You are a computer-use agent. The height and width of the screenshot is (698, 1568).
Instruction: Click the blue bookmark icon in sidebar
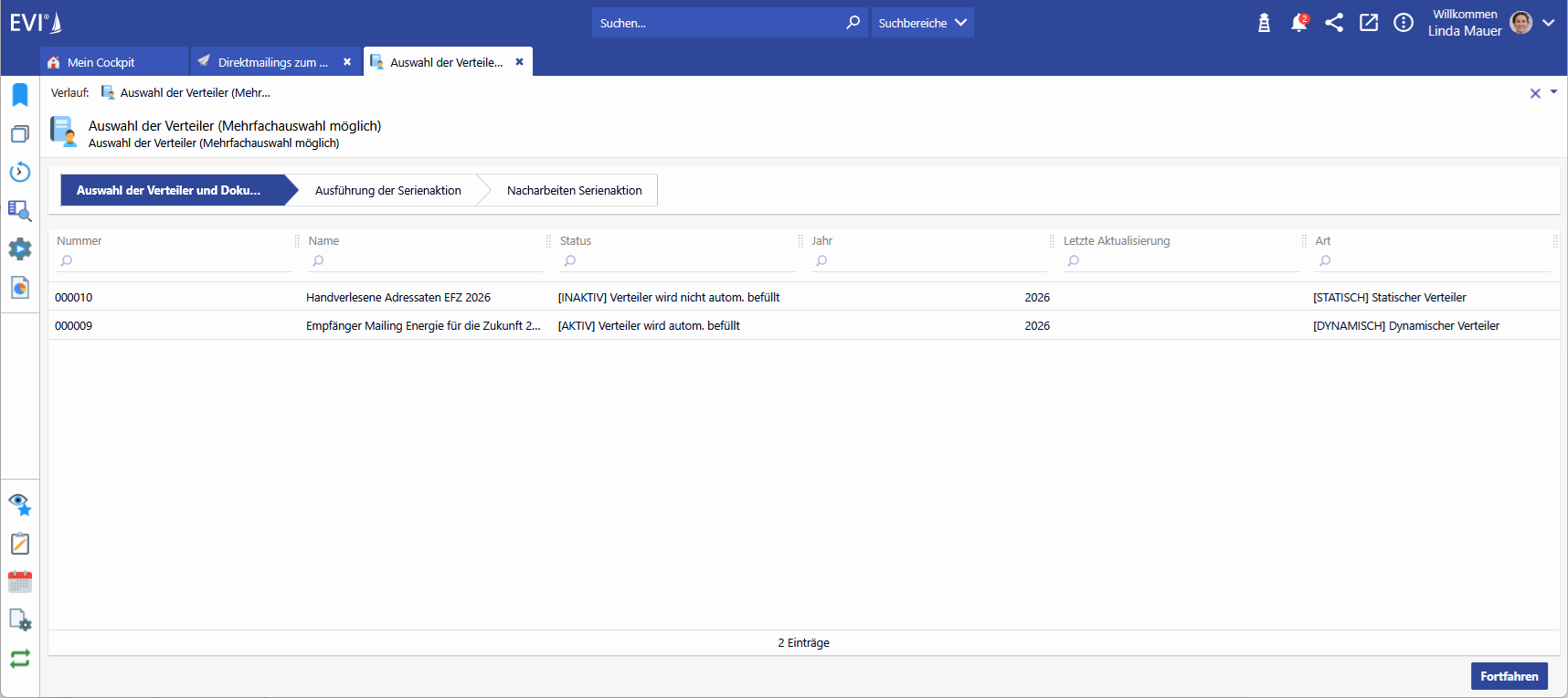(x=20, y=95)
